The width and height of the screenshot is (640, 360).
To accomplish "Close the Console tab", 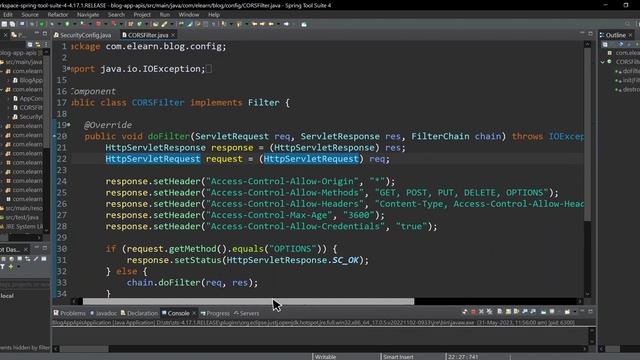I will [194, 313].
